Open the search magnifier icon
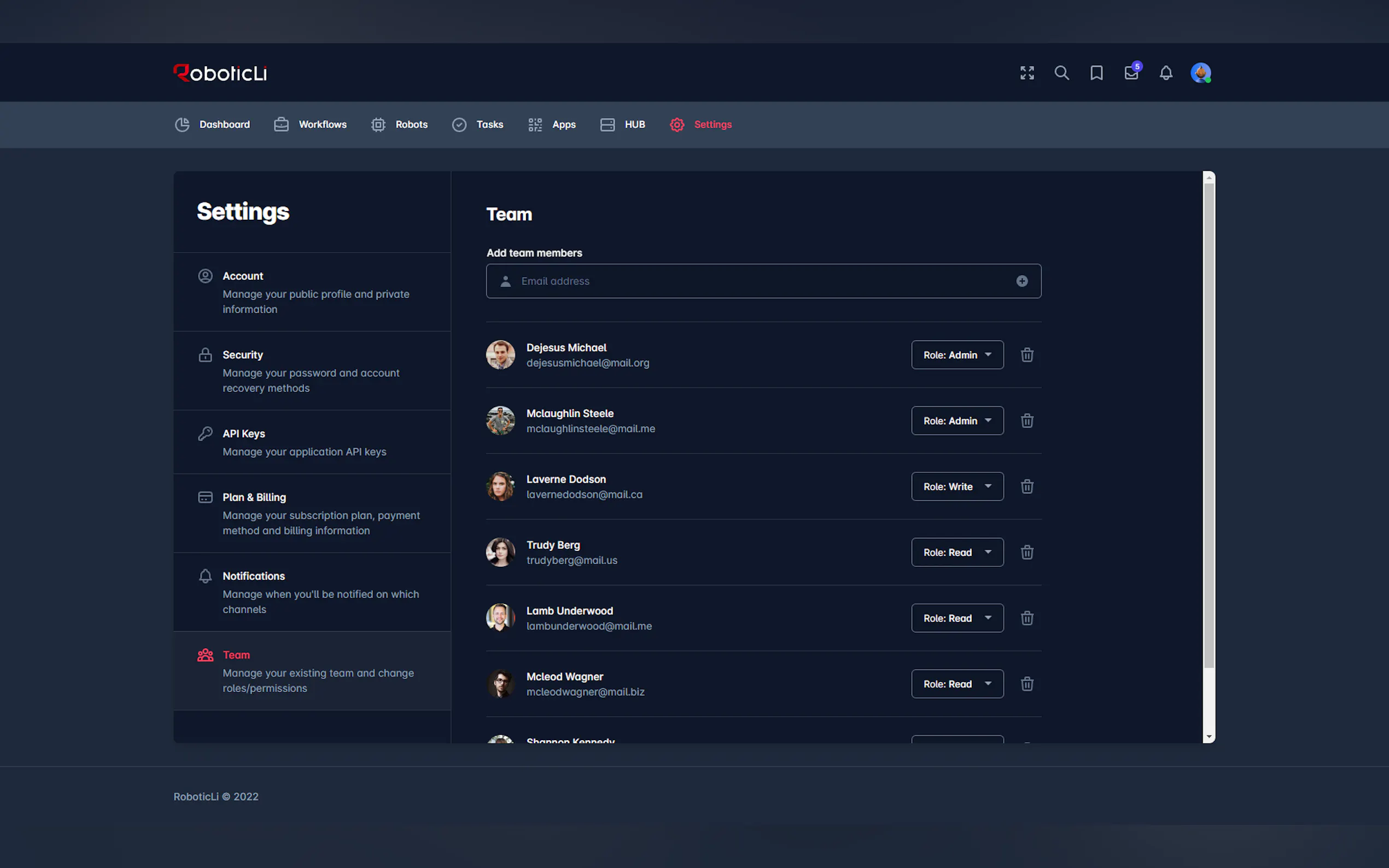The image size is (1389, 868). [1061, 73]
